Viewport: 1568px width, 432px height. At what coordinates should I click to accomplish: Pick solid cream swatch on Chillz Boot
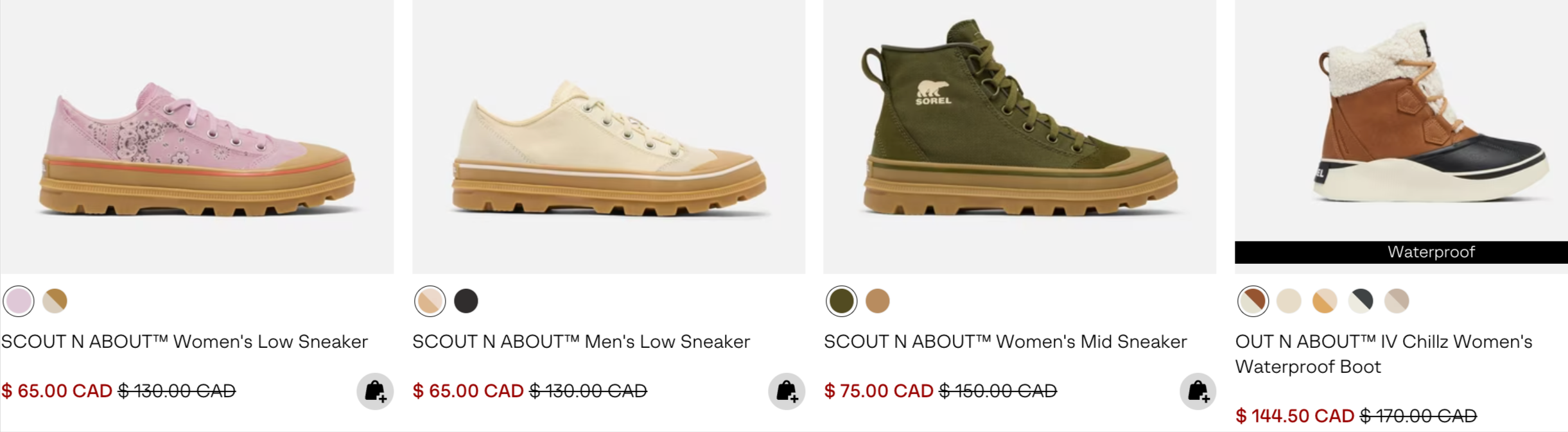point(1289,301)
